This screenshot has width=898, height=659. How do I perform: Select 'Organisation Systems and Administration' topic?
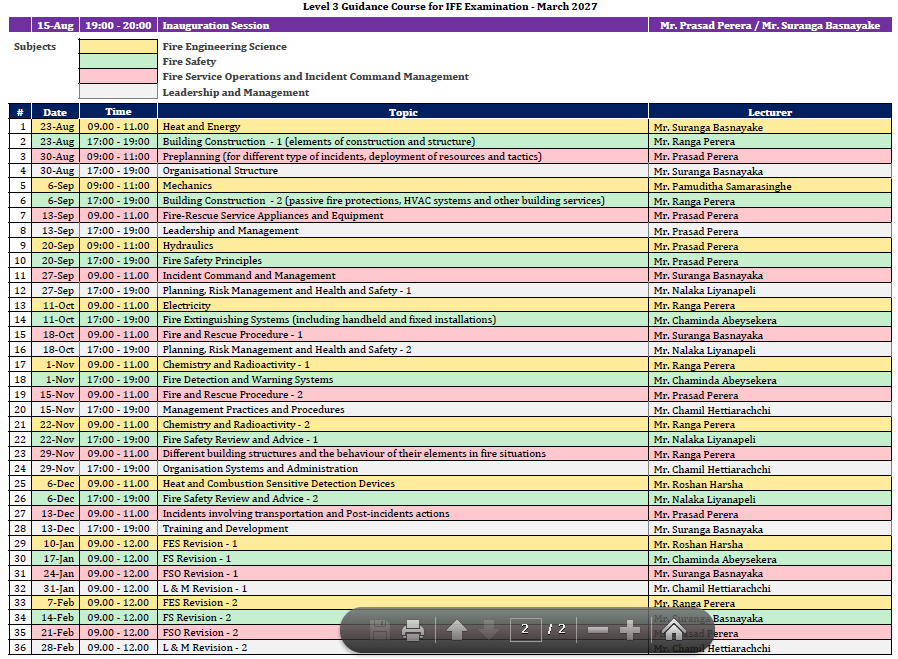(260, 468)
